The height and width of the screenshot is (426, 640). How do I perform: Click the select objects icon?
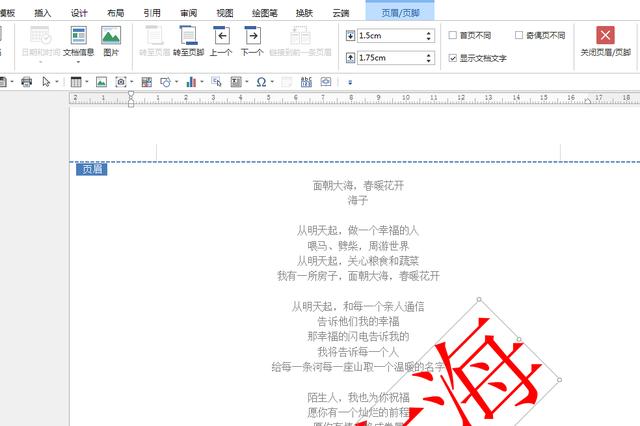click(x=216, y=82)
